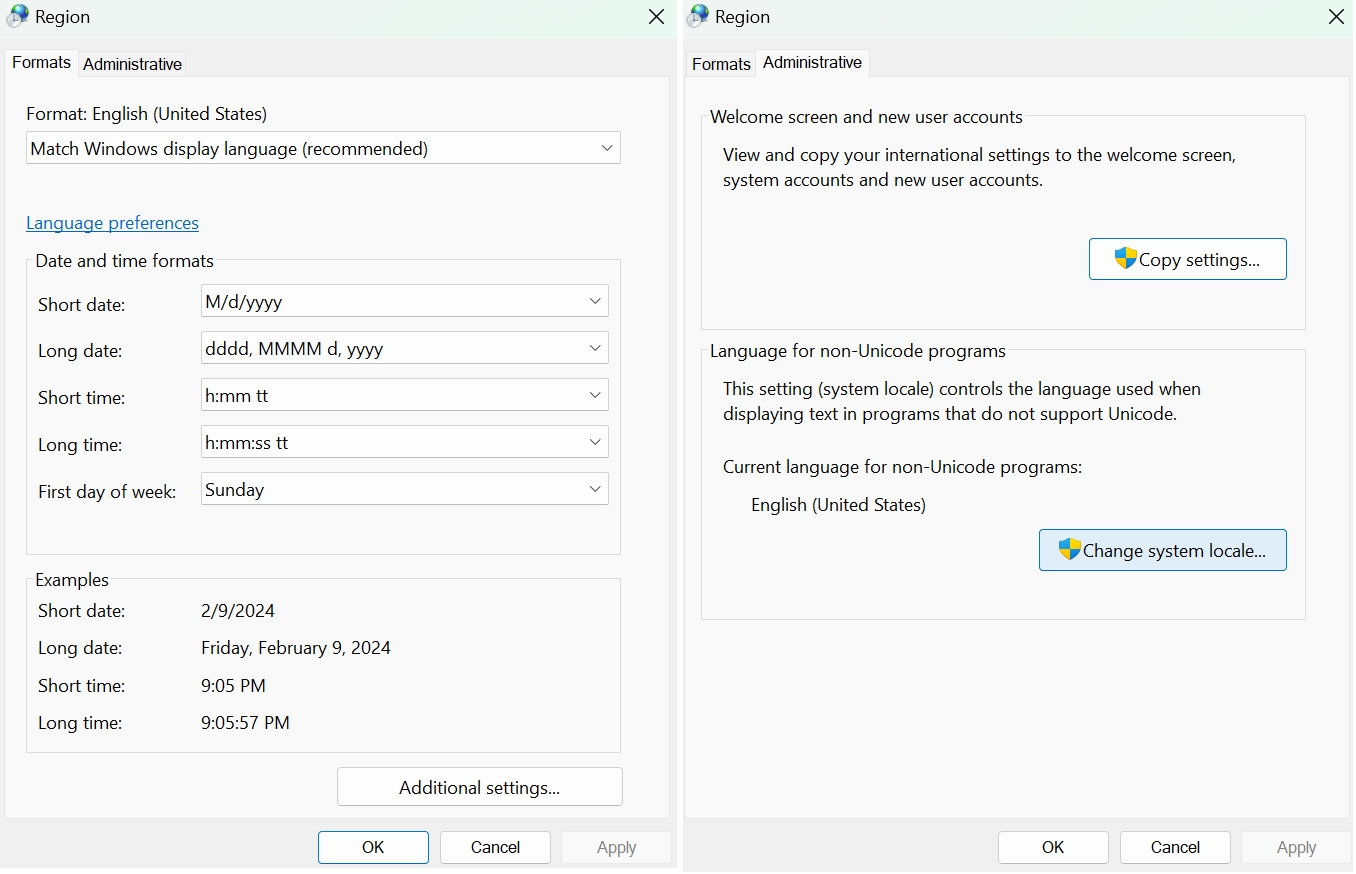Select the Administrative tab in right window
Viewport: 1356px width, 874px height.
click(x=812, y=62)
